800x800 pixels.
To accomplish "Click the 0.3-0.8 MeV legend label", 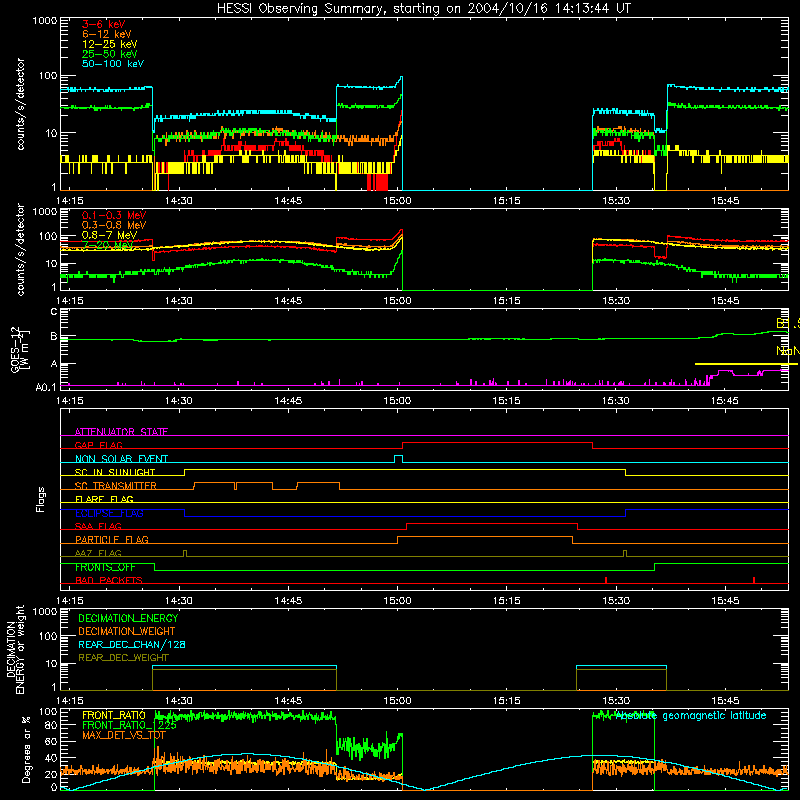I will pos(113,225).
